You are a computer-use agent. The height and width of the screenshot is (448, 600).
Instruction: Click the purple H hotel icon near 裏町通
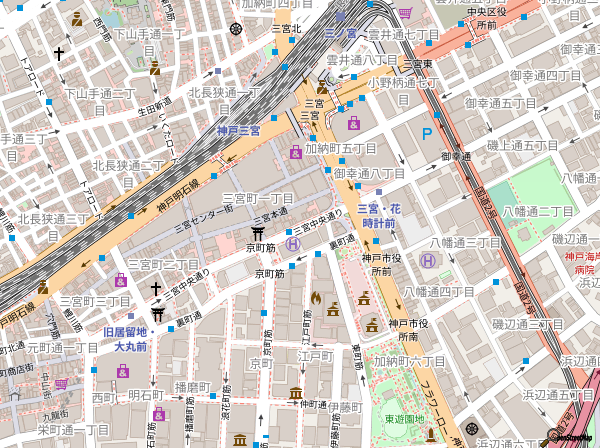point(293,243)
